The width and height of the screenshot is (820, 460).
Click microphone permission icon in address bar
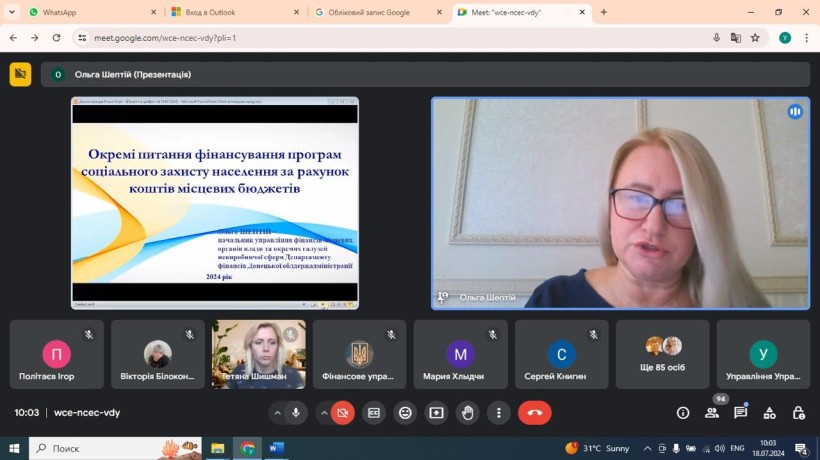coord(716,38)
